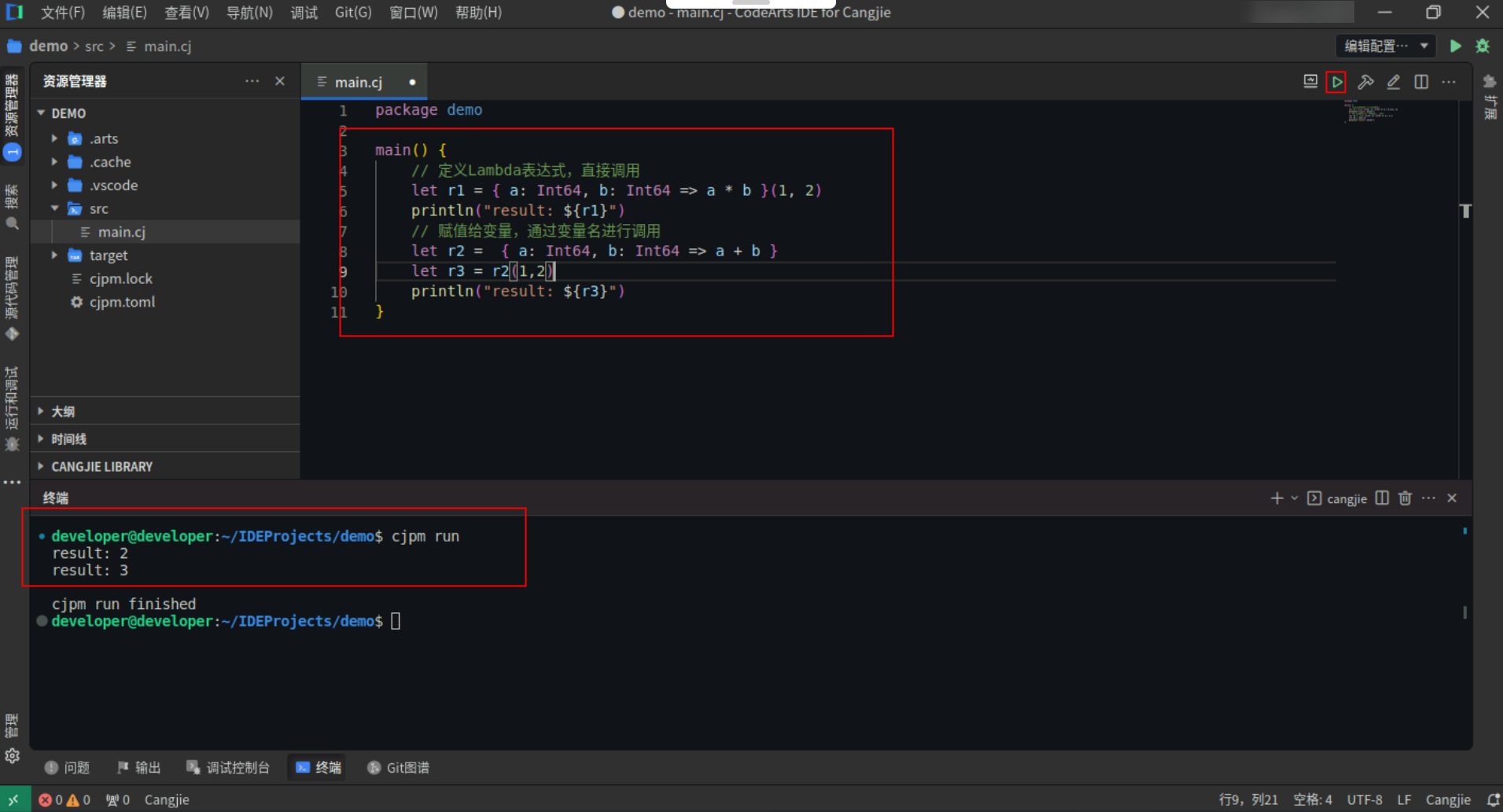Click the broadcast ports indicator in the status bar

pos(118,799)
